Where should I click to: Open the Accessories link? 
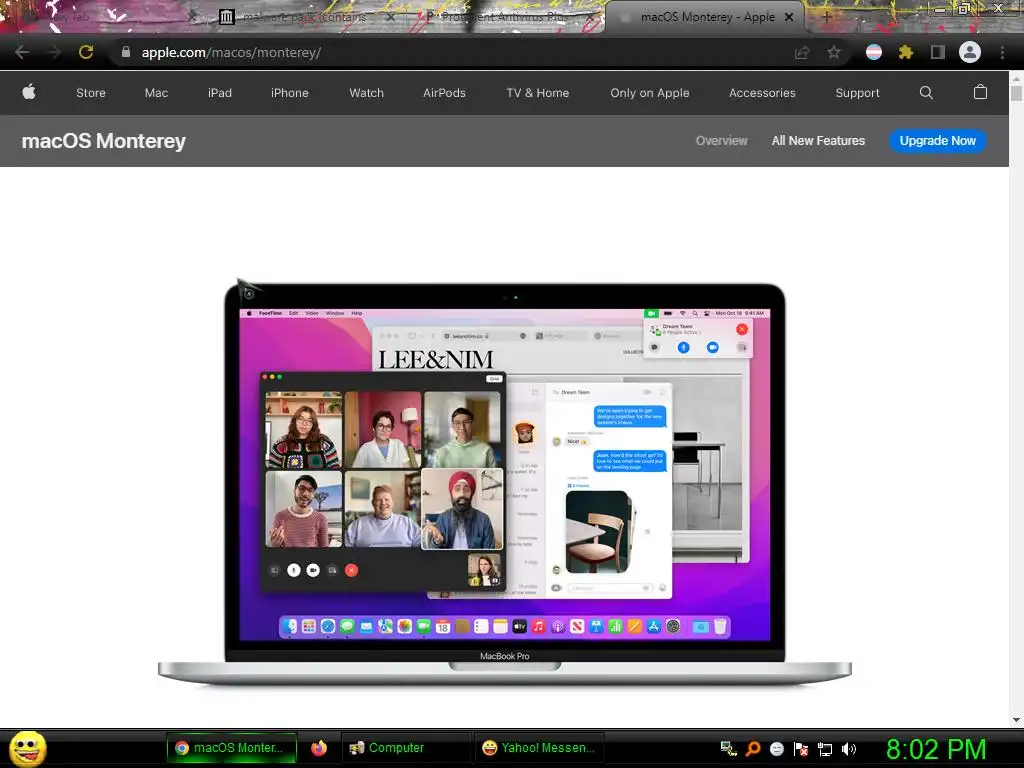tap(762, 93)
